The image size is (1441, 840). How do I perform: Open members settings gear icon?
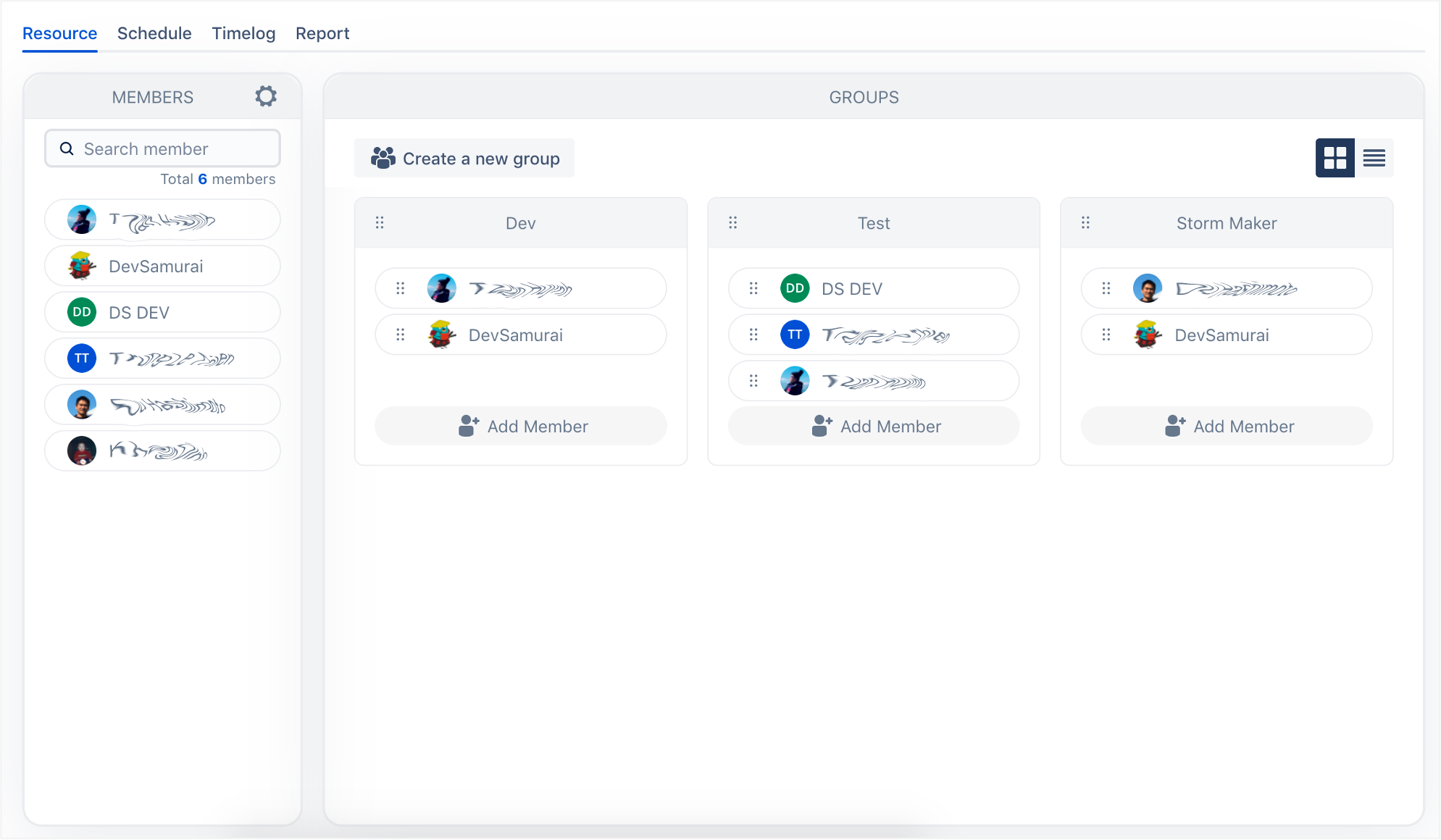pos(266,96)
